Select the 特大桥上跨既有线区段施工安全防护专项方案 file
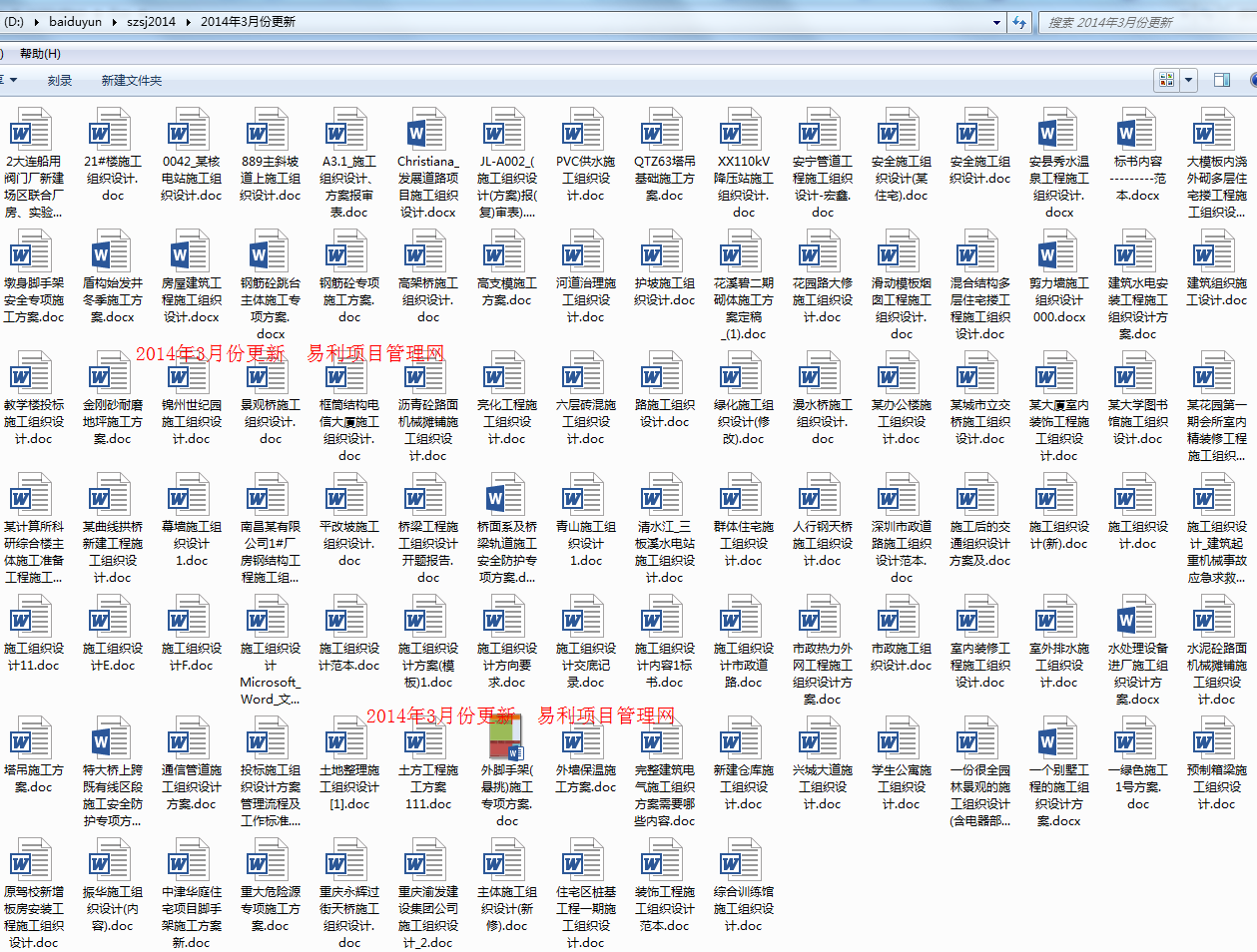1257x952 pixels. (x=112, y=742)
